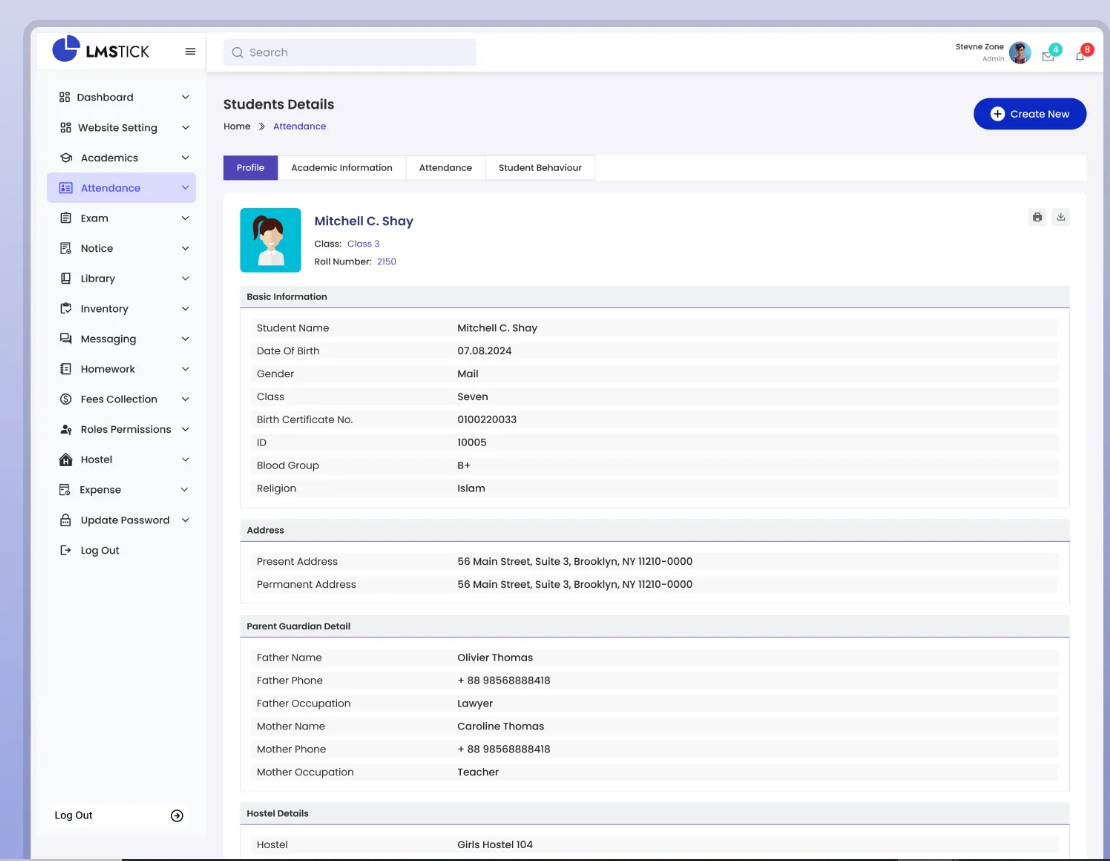1110x861 pixels.
Task: Open the mail inbox icon
Action: click(x=1048, y=56)
